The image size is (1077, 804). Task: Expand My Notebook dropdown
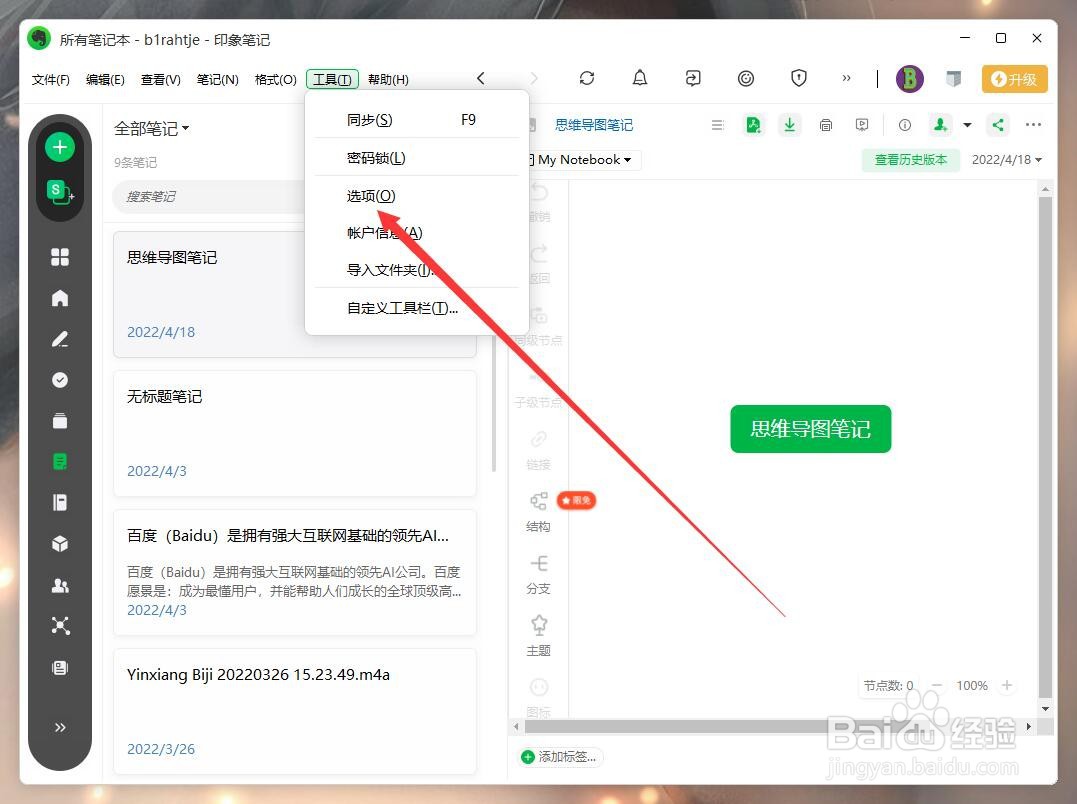[x=585, y=160]
